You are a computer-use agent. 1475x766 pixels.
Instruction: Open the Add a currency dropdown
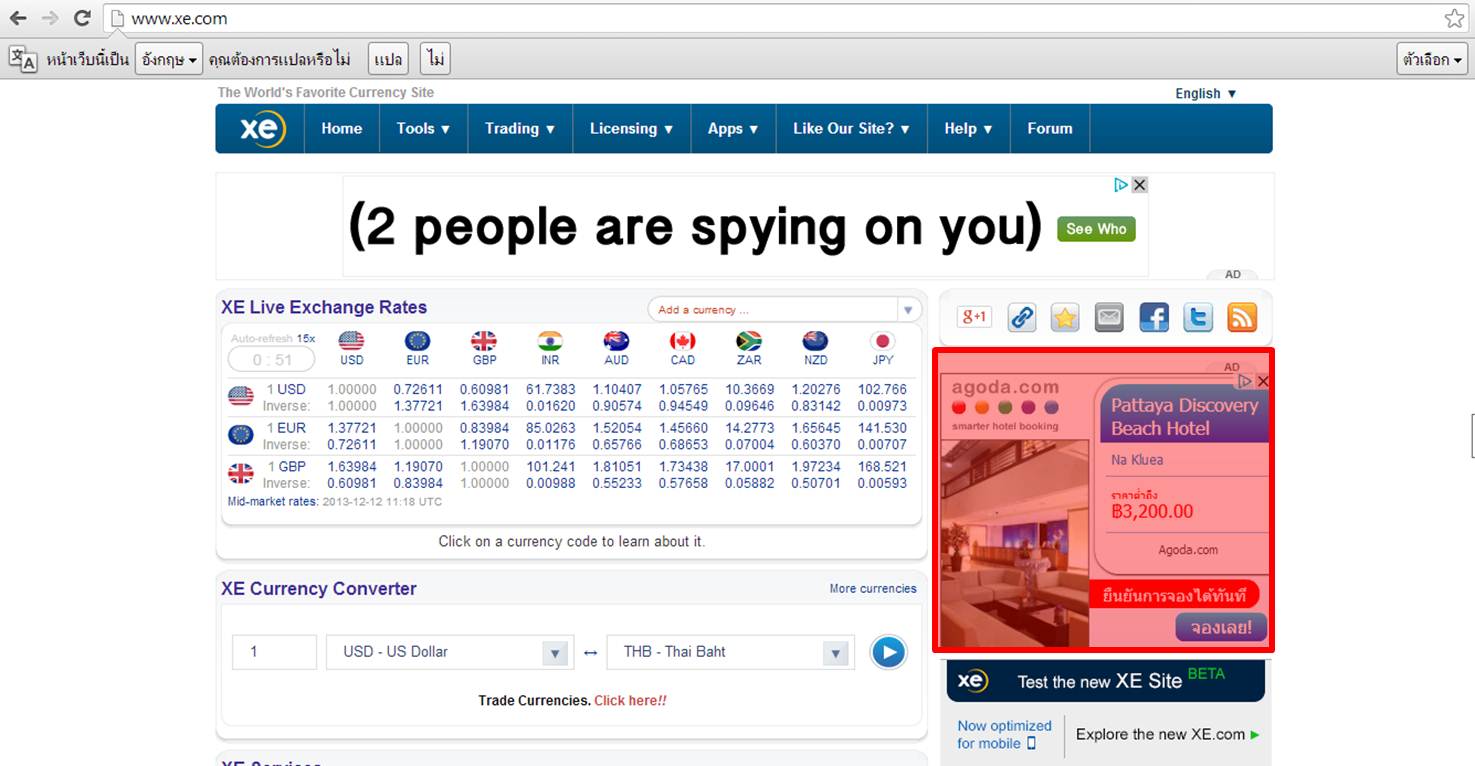(907, 310)
